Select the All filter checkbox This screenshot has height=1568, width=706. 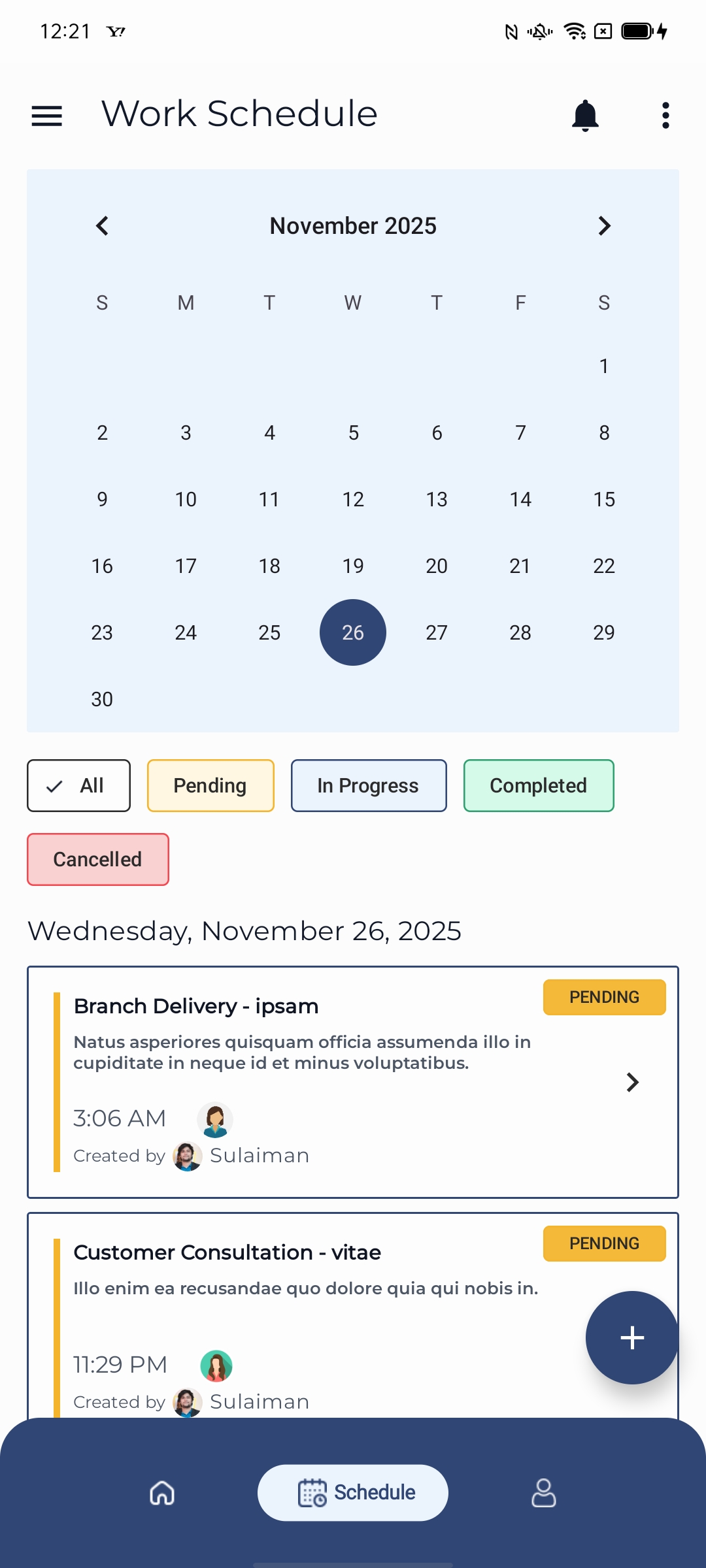point(78,785)
